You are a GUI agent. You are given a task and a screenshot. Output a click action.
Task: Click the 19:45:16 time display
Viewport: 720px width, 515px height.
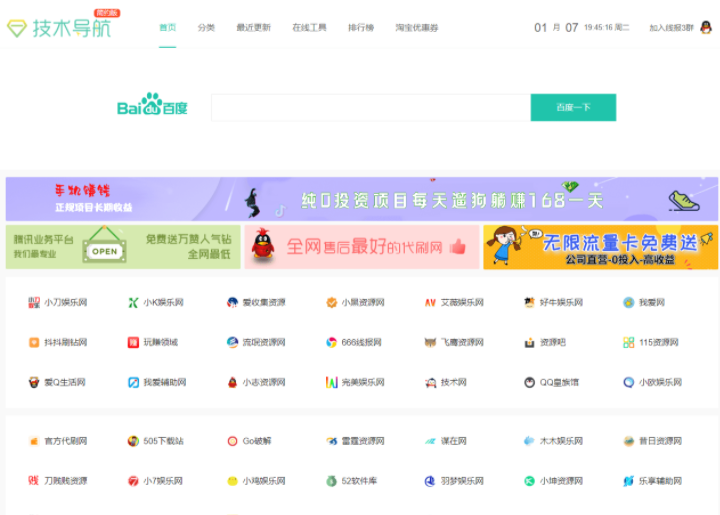point(598,28)
